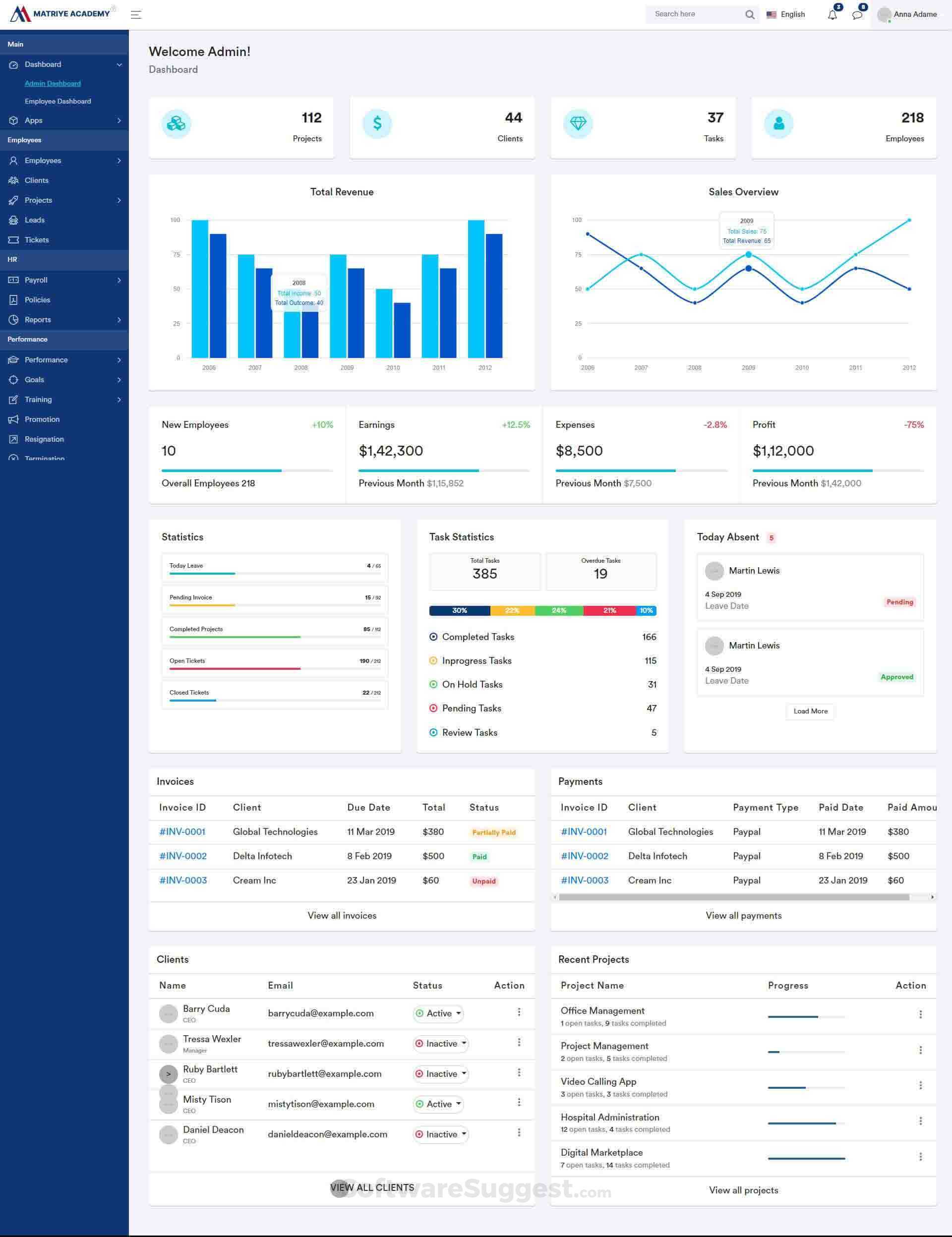Click the Projects cubes card icon

pos(176,123)
